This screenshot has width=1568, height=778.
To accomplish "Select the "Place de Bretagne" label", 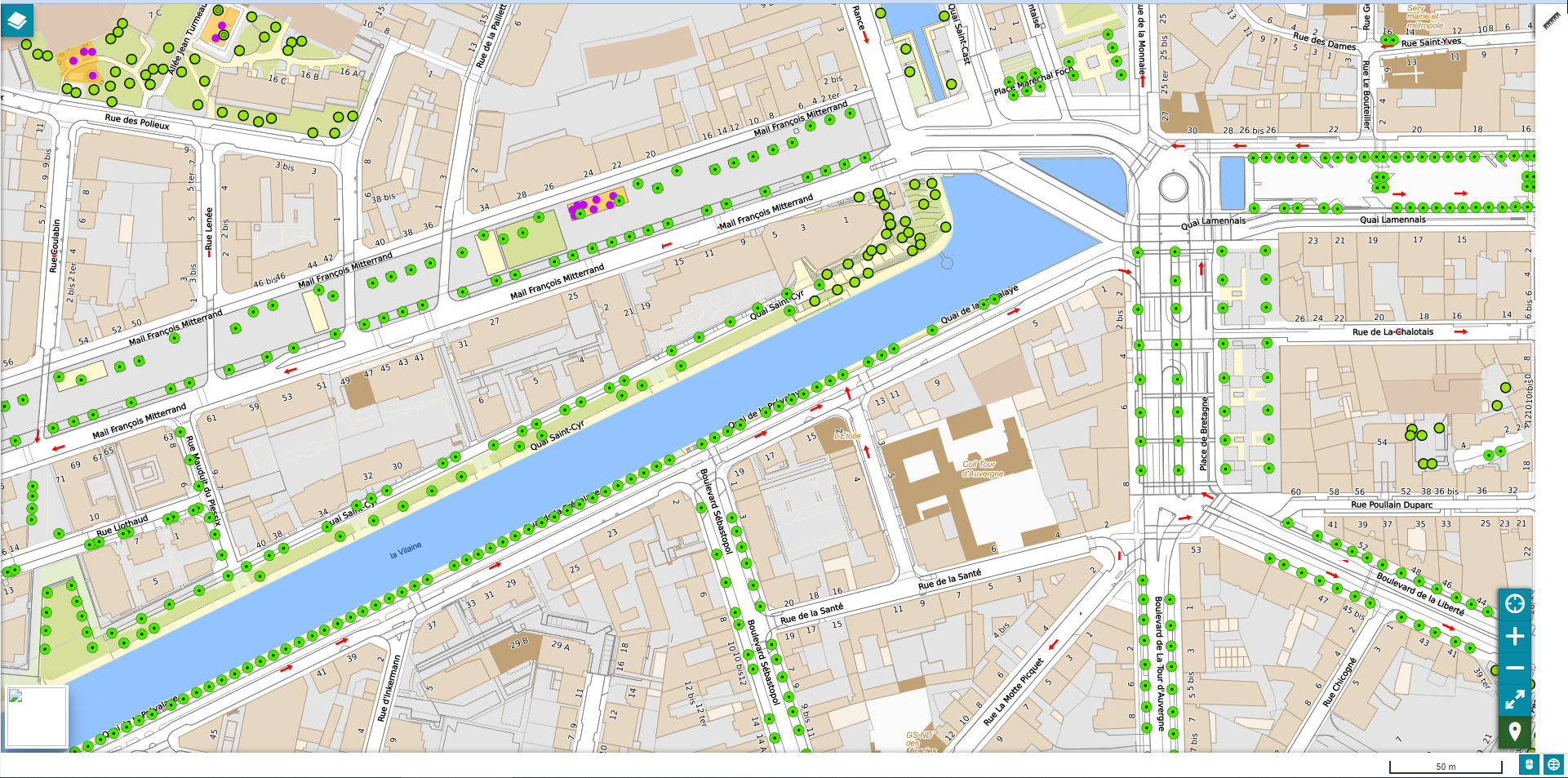I will (x=1204, y=433).
